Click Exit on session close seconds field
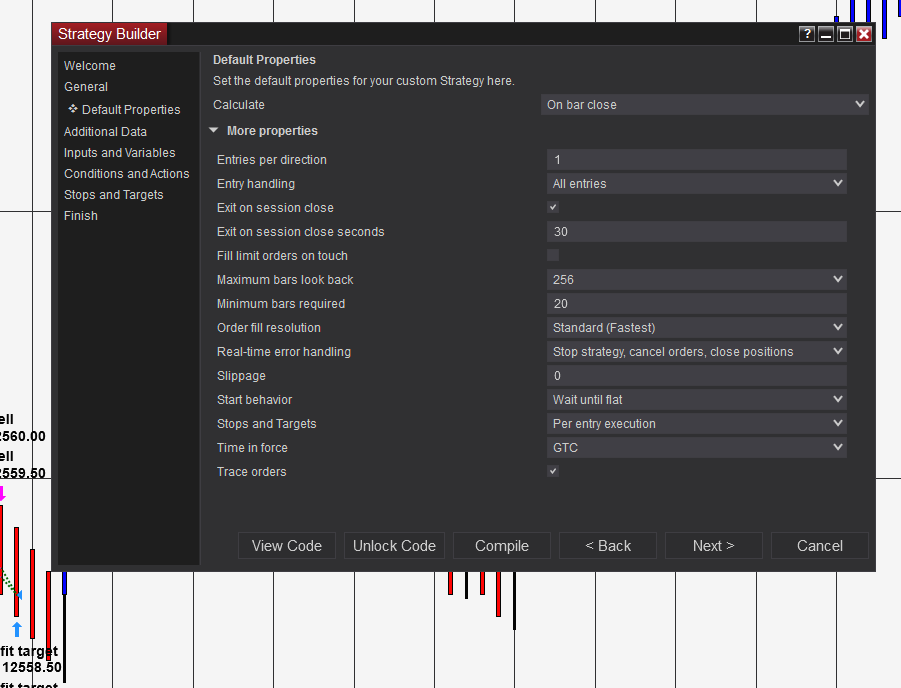901x688 pixels. (696, 232)
